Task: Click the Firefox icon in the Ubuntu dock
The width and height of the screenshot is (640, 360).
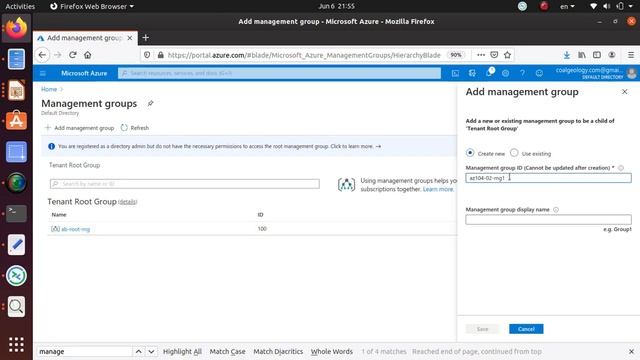Action: [x=16, y=28]
